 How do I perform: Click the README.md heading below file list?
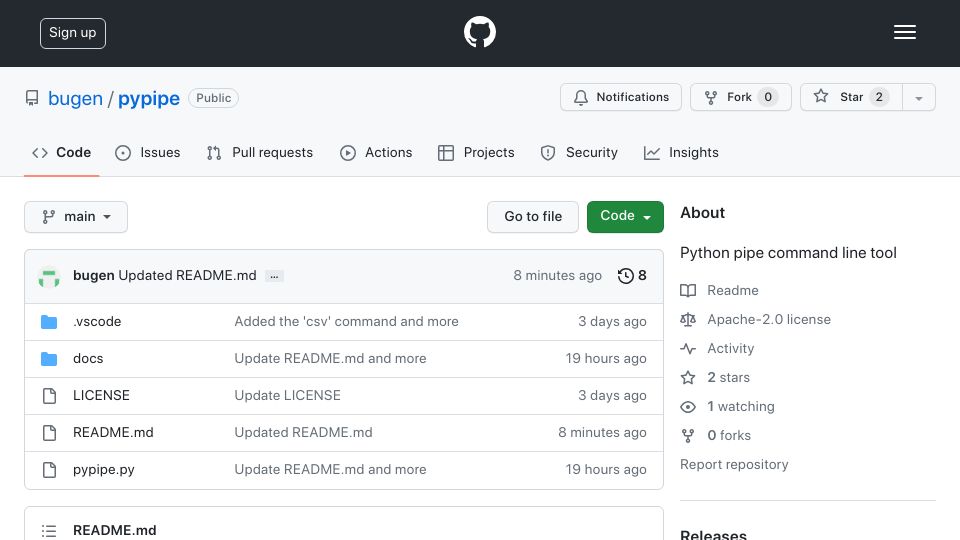(x=114, y=530)
